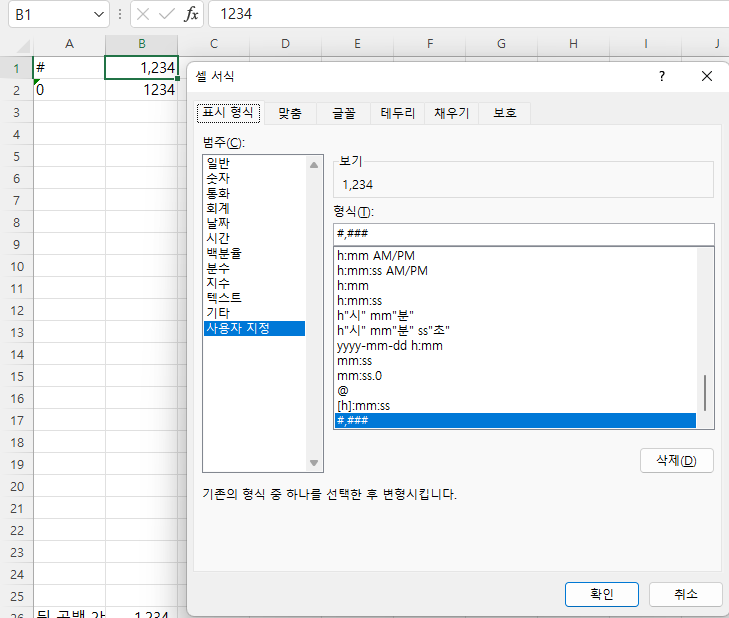Screen dimensions: 729x618
Task: Select column B header
Action: (142, 45)
